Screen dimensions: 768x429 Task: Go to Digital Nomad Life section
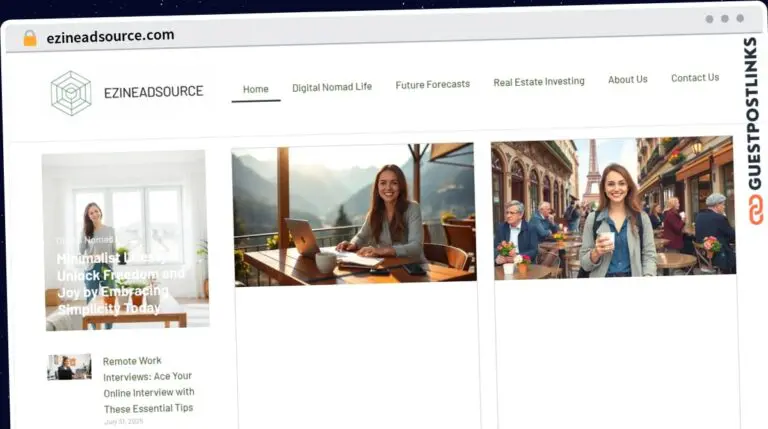coord(332,87)
